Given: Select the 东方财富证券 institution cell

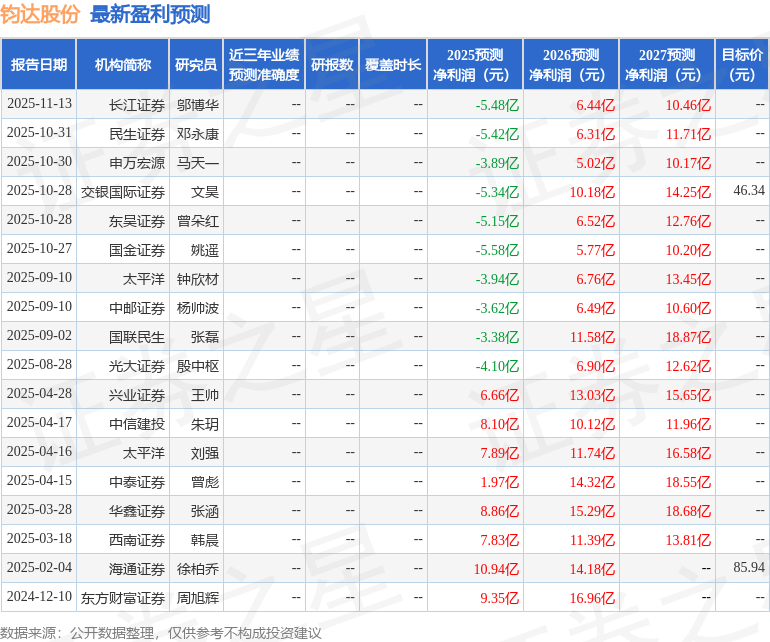Looking at the screenshot, I should [123, 598].
